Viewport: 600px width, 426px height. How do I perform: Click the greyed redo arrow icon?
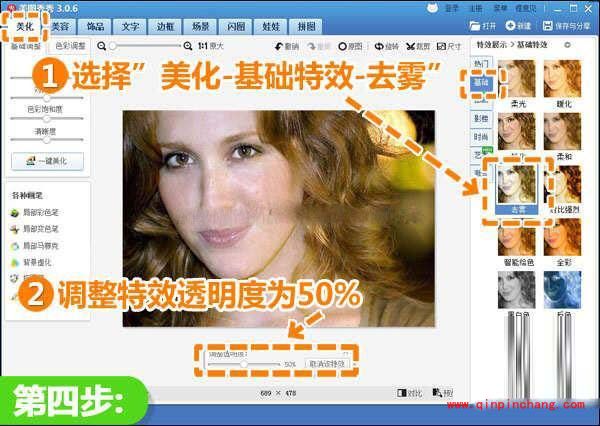[311, 47]
